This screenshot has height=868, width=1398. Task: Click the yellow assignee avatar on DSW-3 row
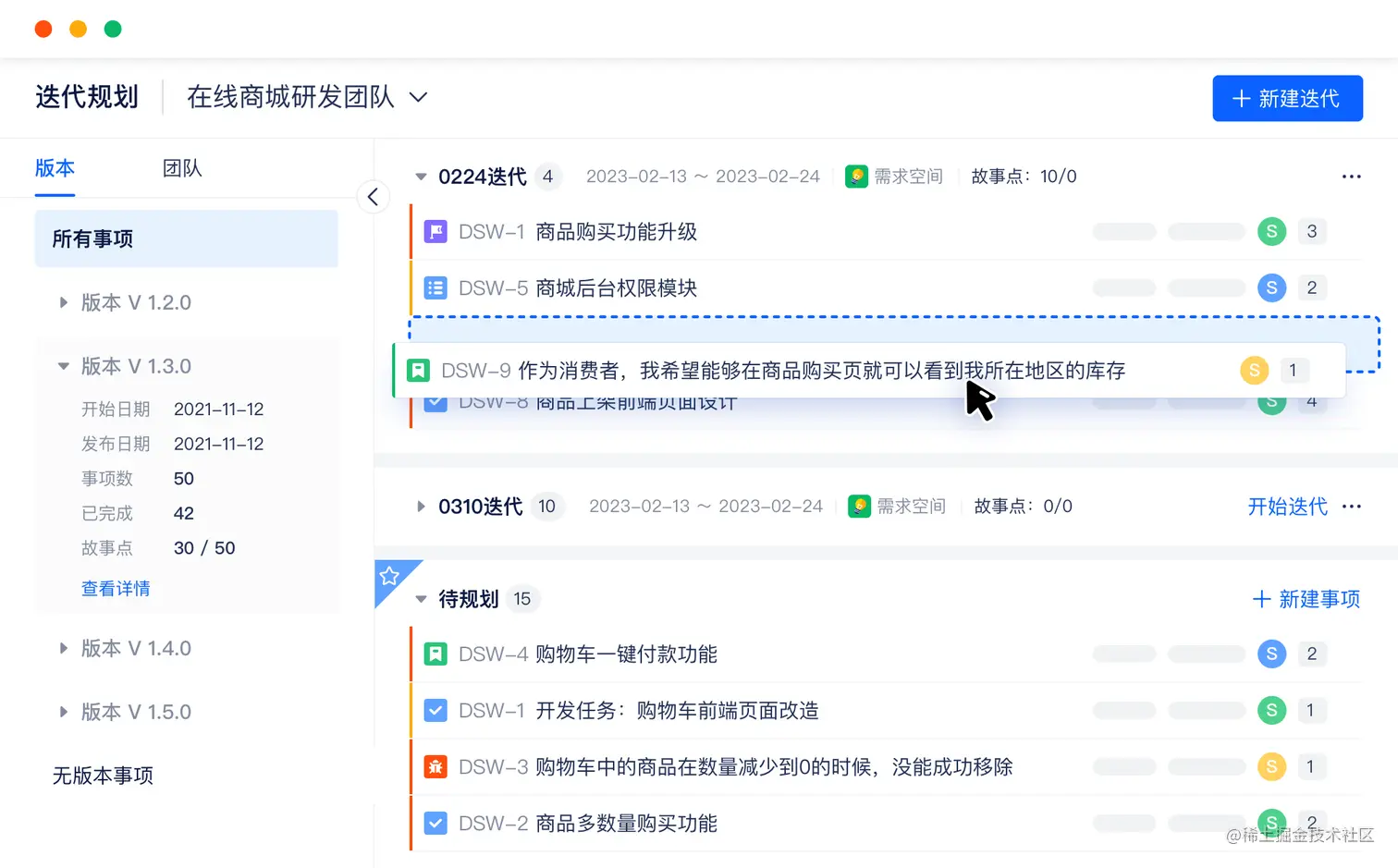point(1272,766)
